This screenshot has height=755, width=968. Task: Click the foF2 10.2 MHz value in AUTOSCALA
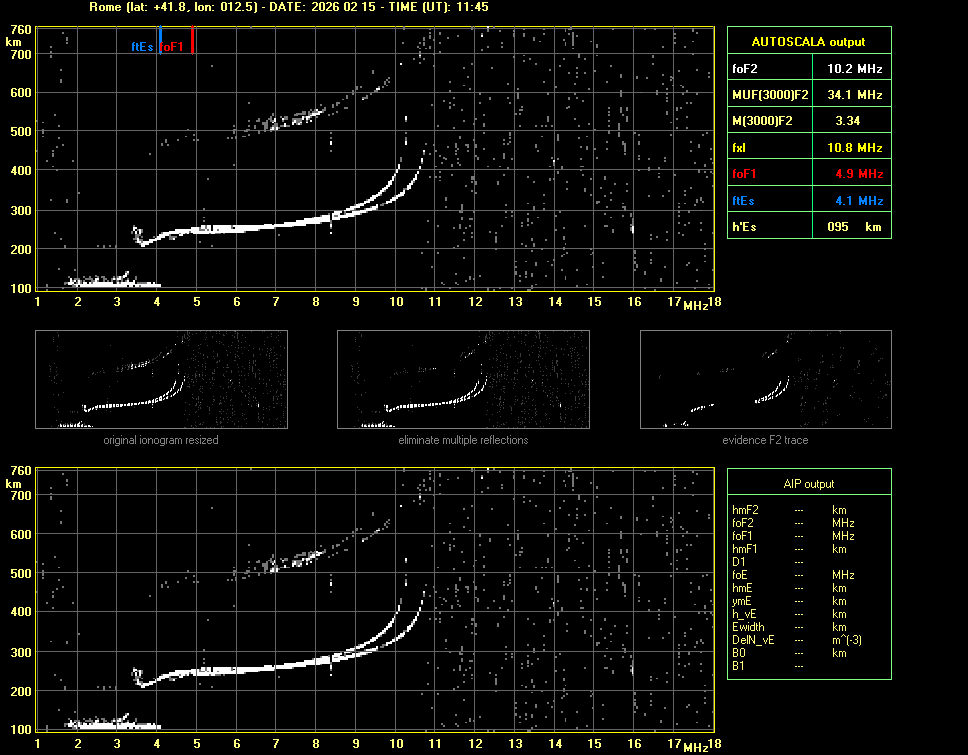point(854,69)
